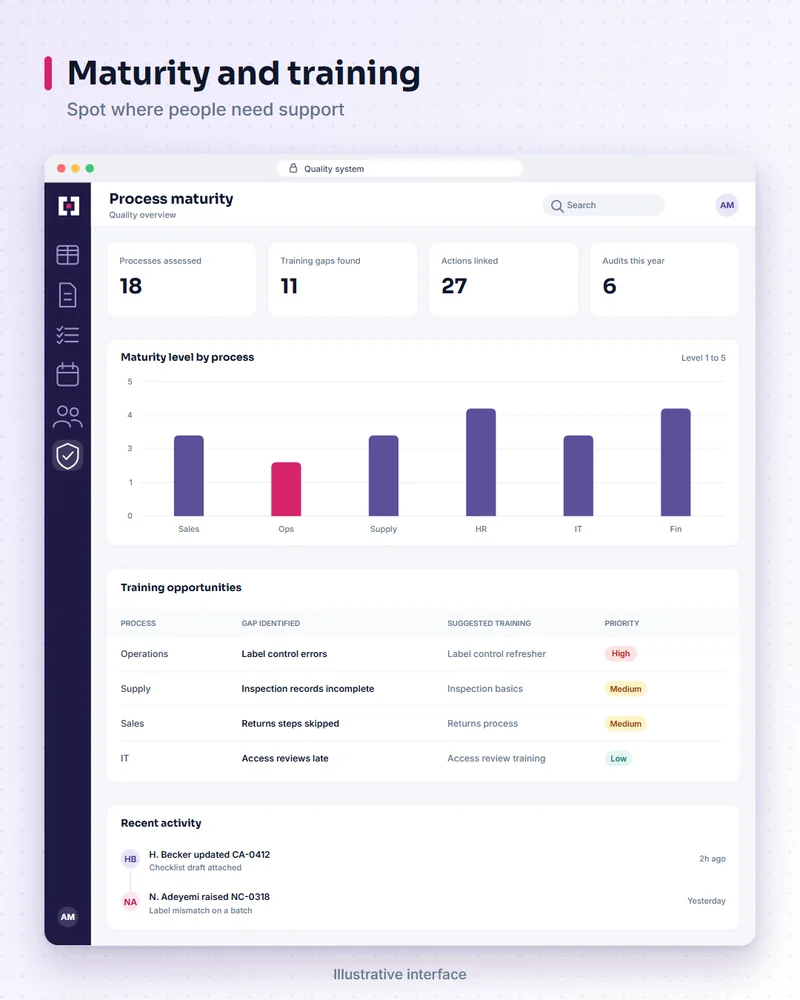Click the Sales bar in chart

[x=189, y=476]
